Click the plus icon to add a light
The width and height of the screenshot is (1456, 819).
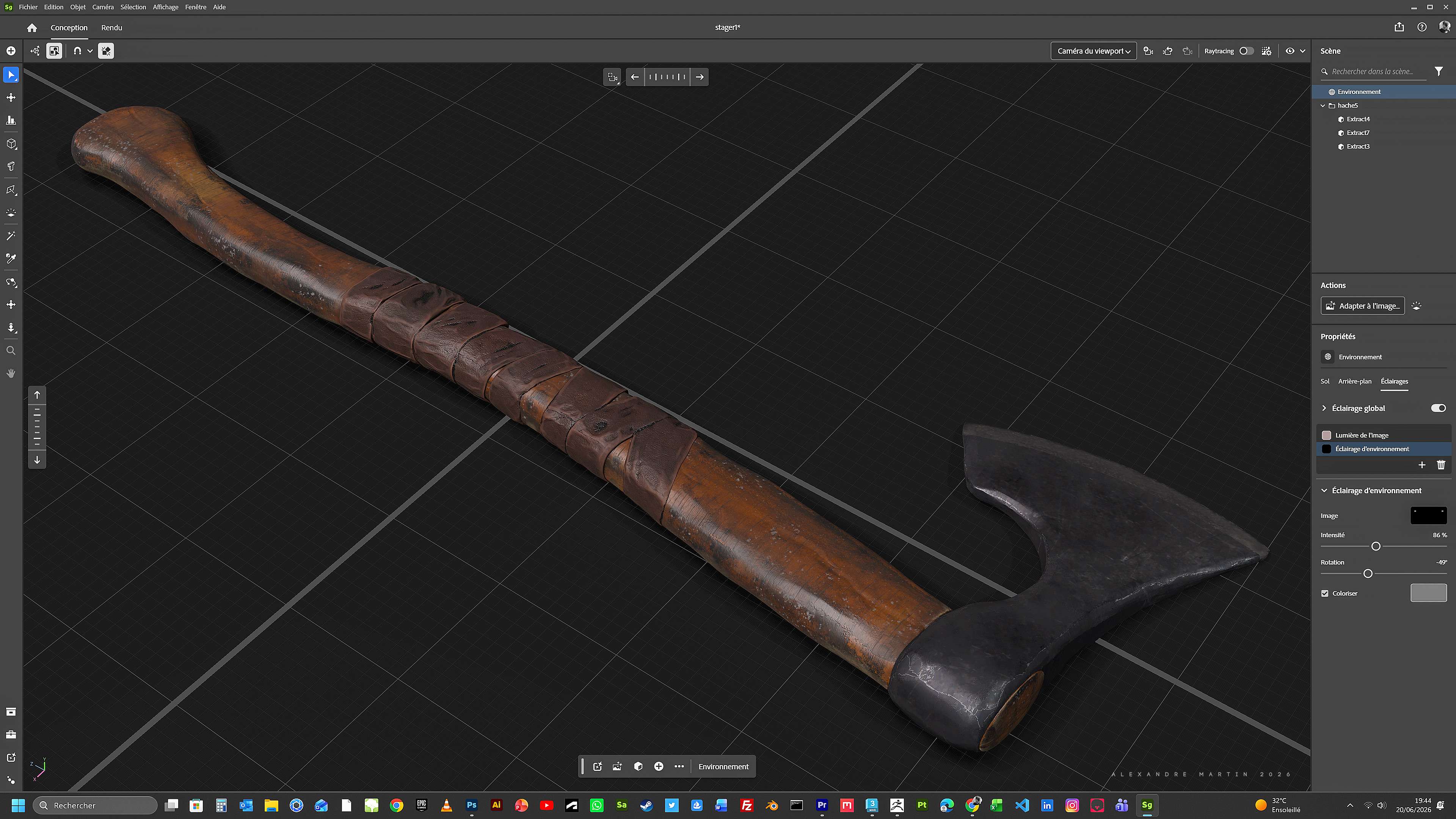click(x=1421, y=464)
